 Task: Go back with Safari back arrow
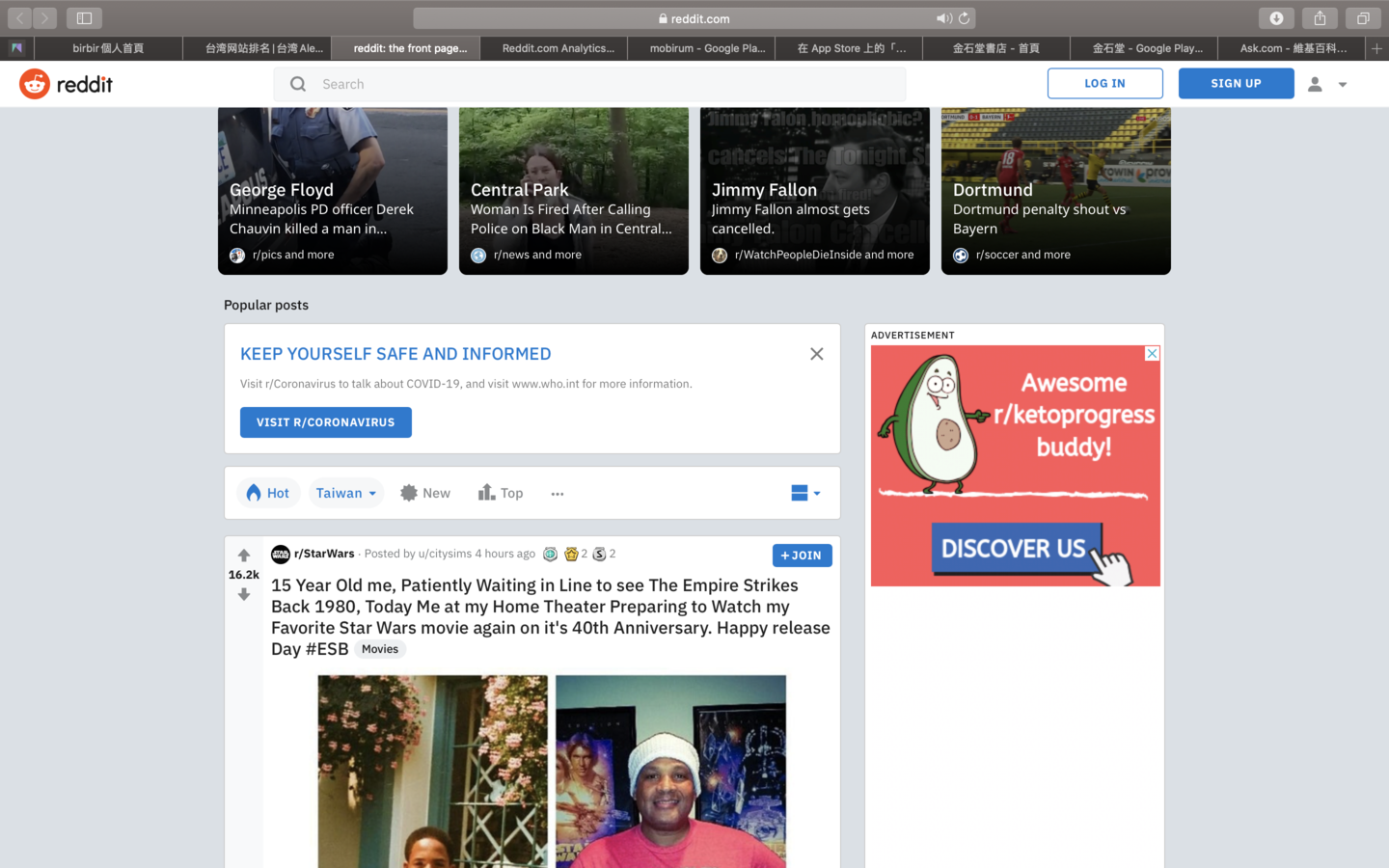coord(20,18)
